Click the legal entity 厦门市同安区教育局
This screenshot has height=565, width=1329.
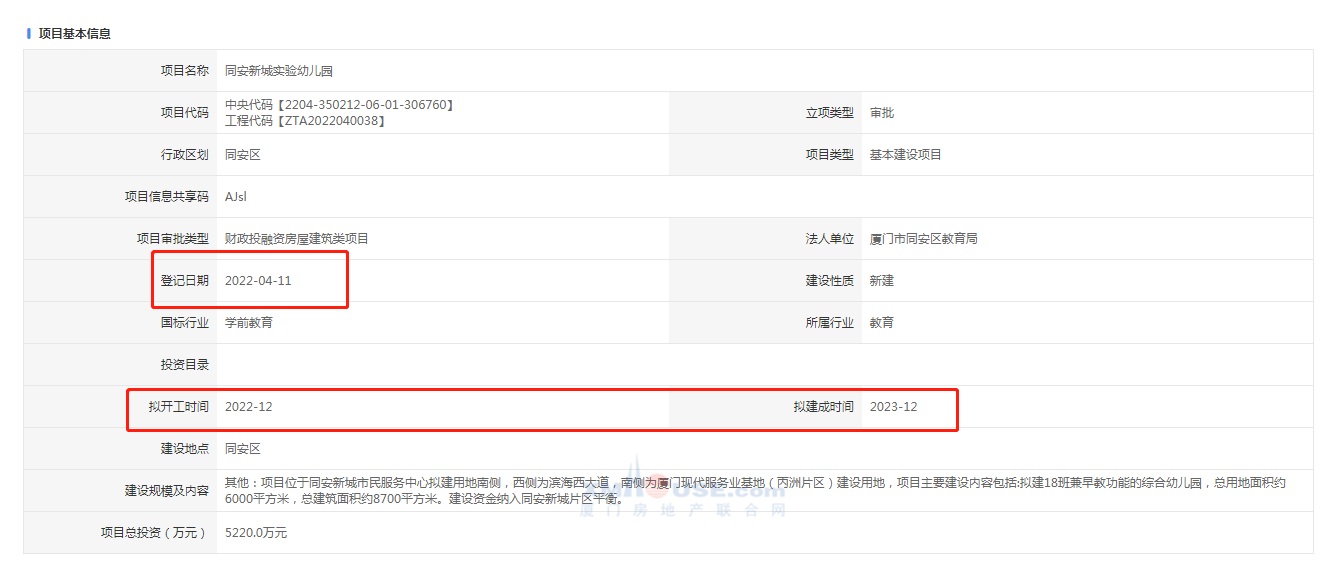[x=923, y=239]
